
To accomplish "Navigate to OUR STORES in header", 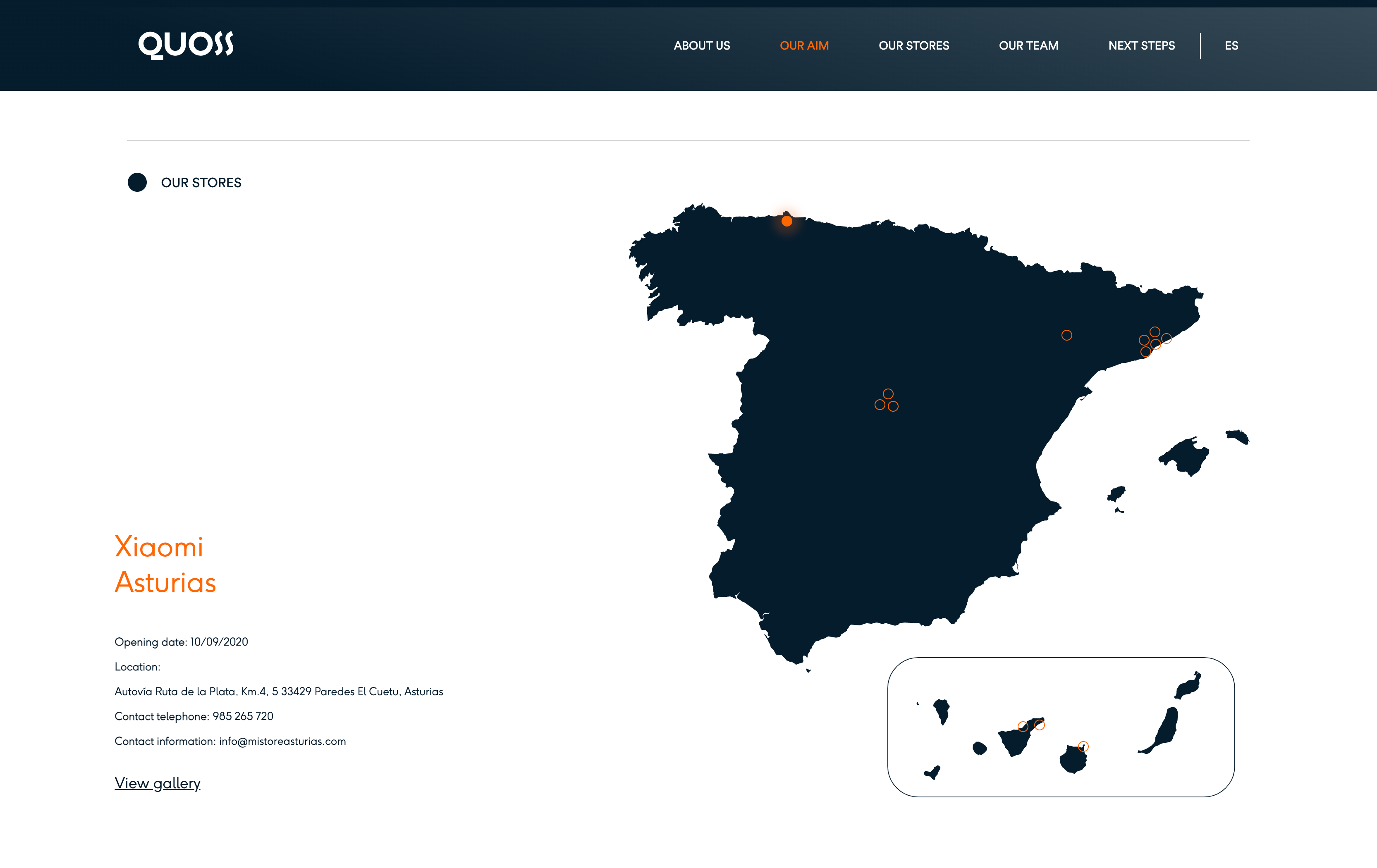I will coord(913,46).
